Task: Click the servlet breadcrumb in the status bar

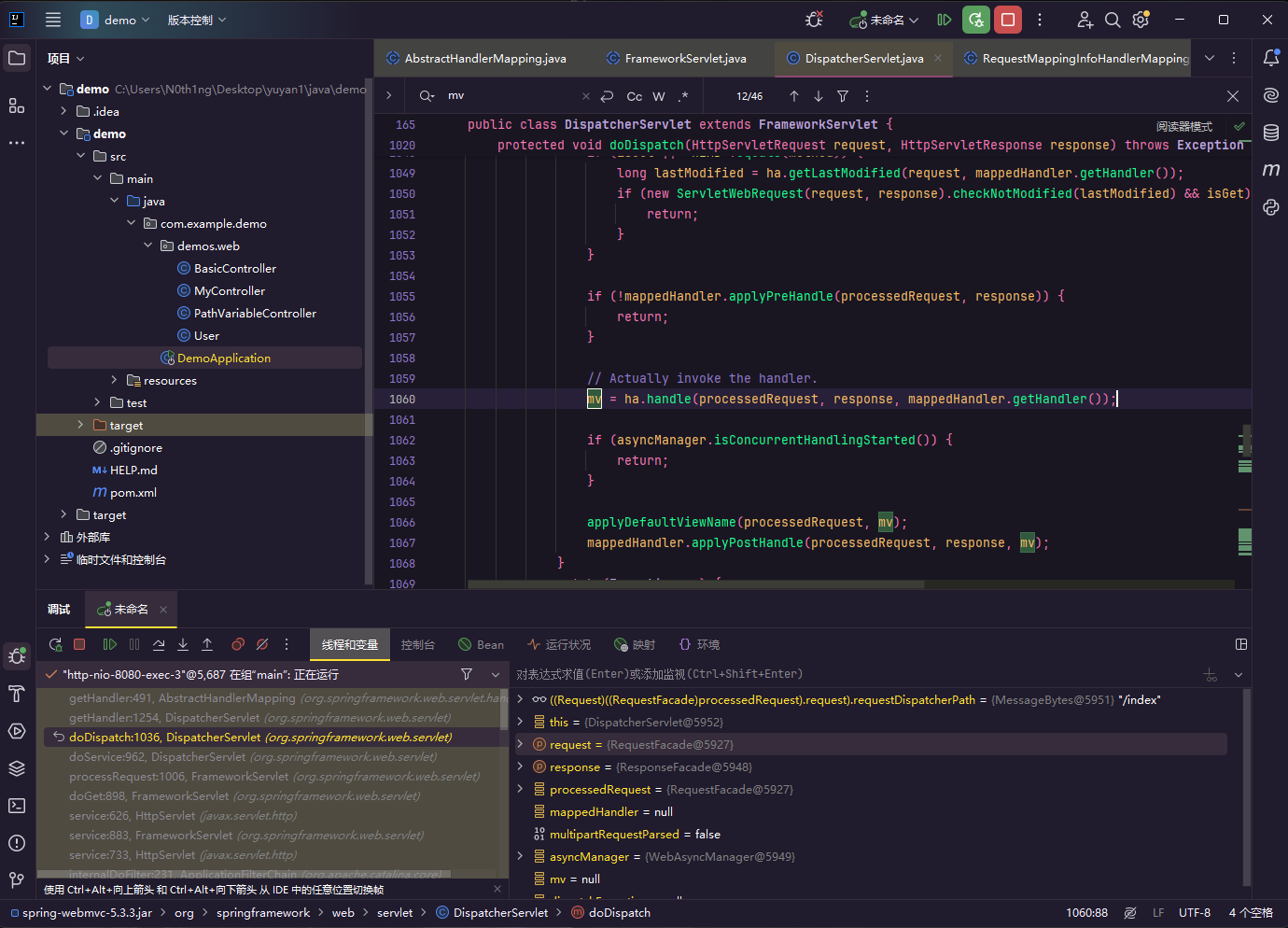Action: coord(395,913)
